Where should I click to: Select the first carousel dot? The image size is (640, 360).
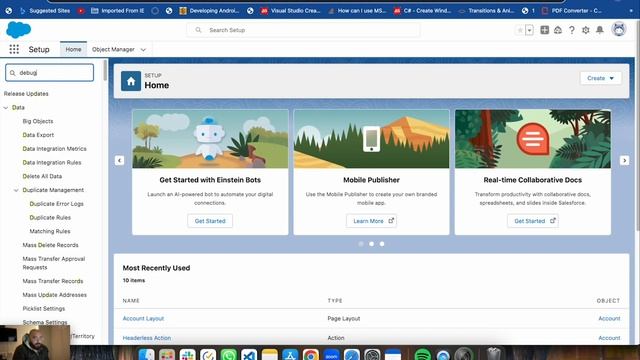(x=361, y=244)
